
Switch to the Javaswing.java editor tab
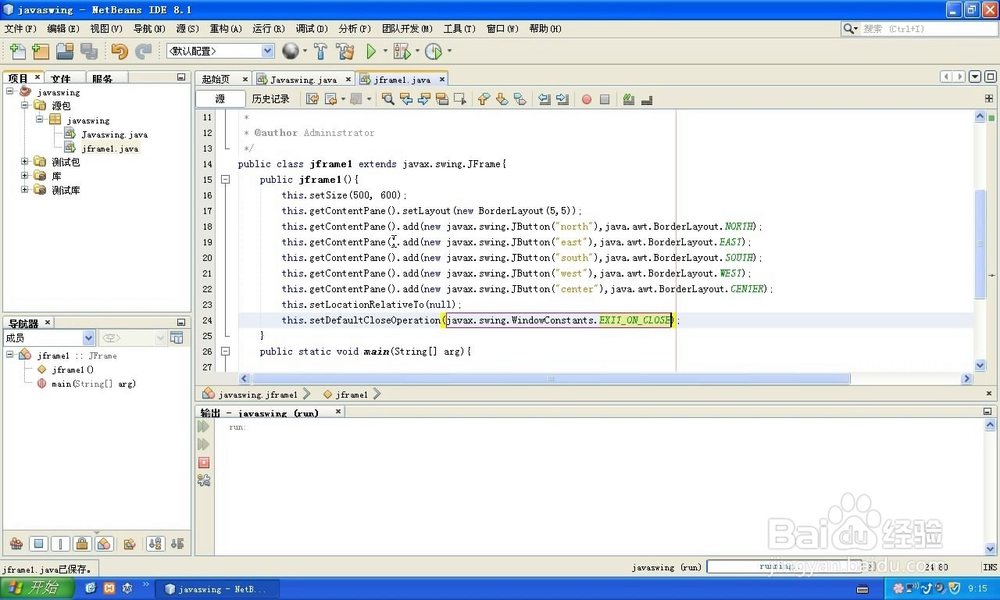(303, 80)
